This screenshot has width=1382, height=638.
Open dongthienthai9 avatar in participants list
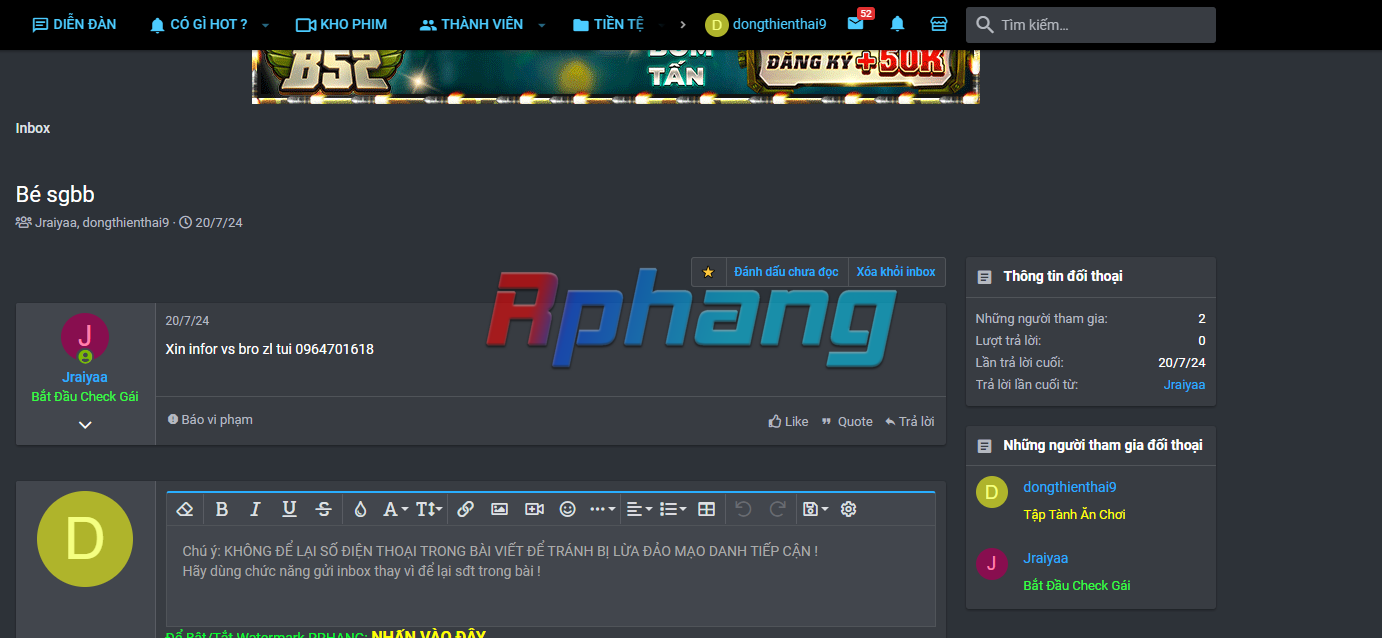point(992,492)
